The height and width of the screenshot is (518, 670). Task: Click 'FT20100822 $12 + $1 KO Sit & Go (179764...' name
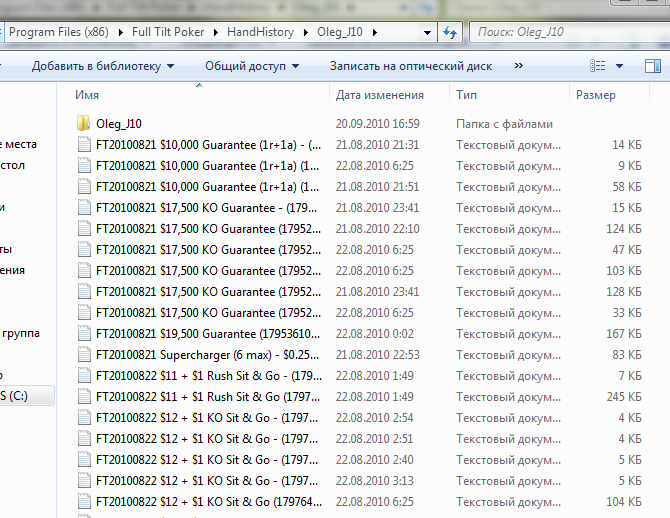pos(209,502)
